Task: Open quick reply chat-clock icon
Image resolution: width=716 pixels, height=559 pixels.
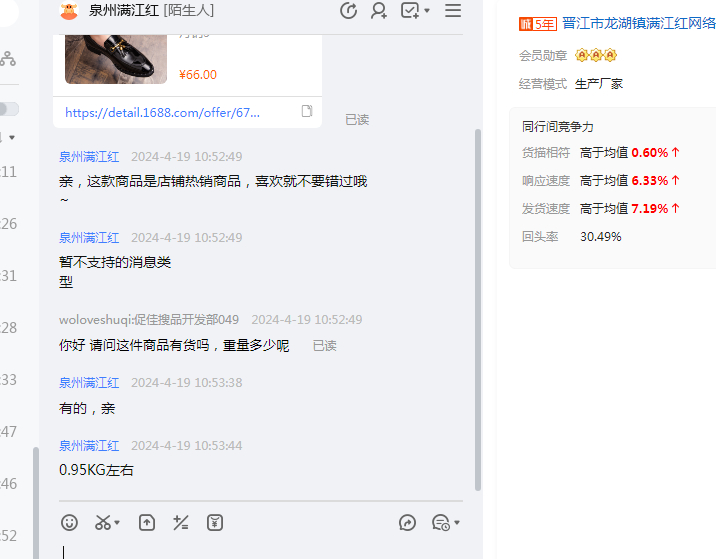Action: (441, 522)
